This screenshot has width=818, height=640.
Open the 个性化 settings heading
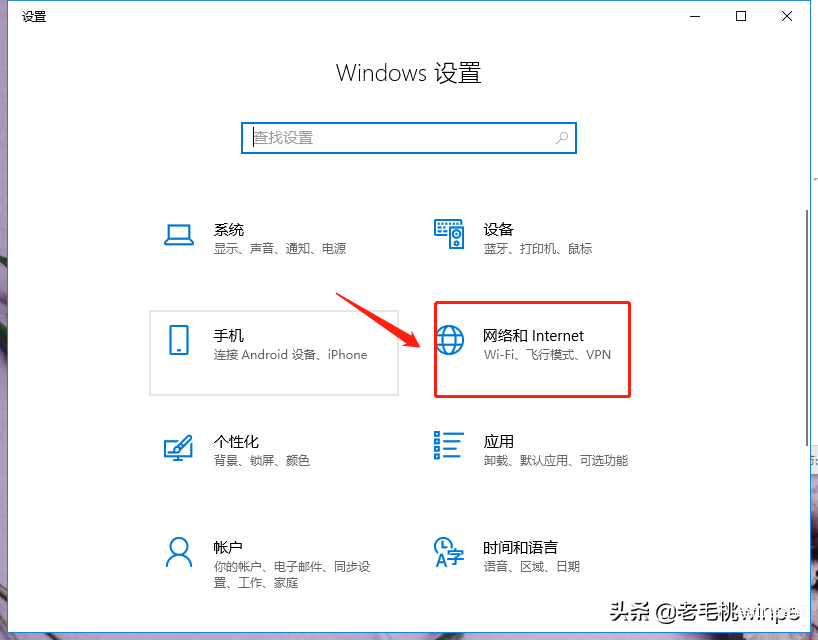coord(236,442)
